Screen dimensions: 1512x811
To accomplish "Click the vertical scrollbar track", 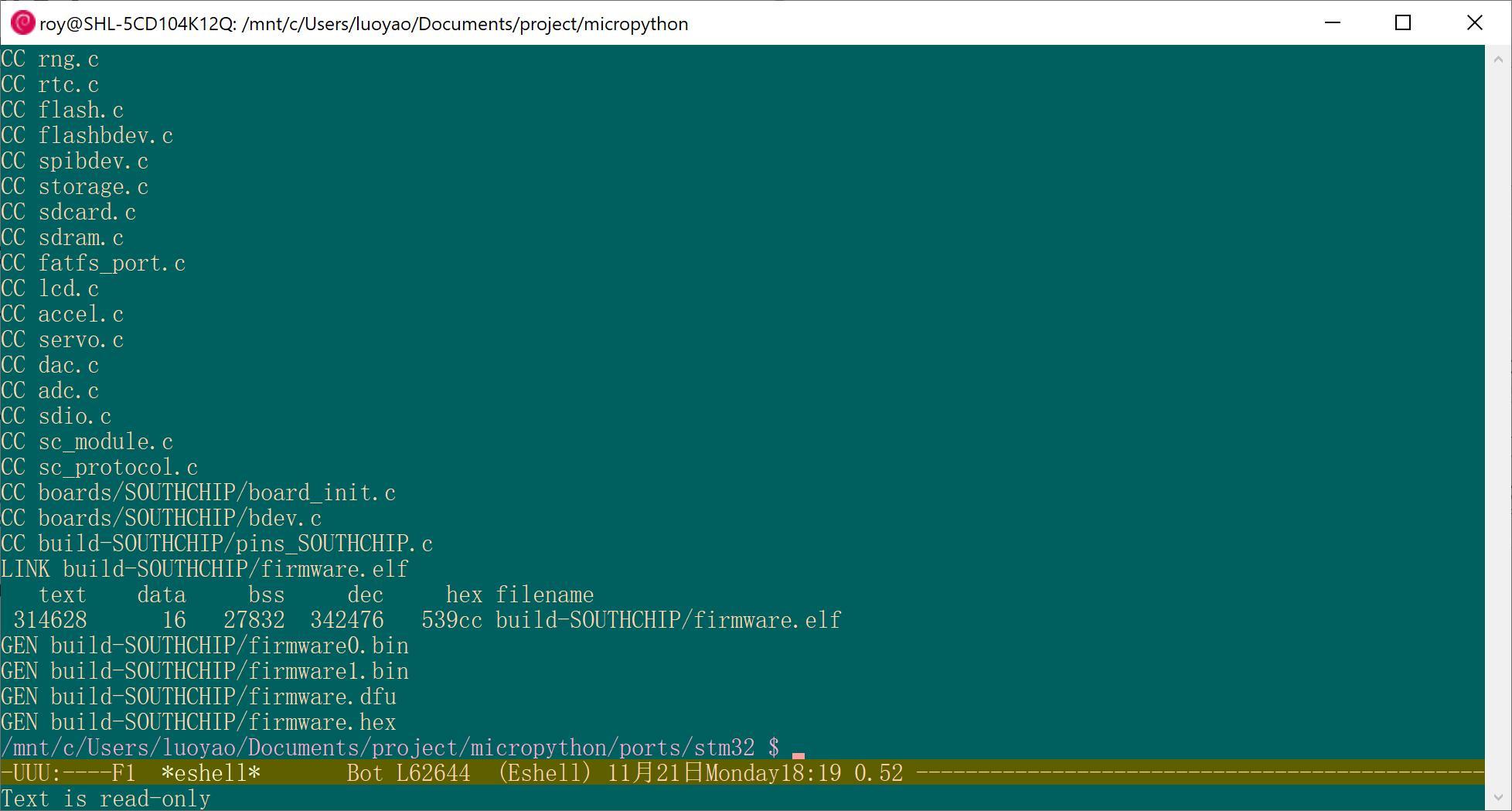I will (x=1497, y=387).
